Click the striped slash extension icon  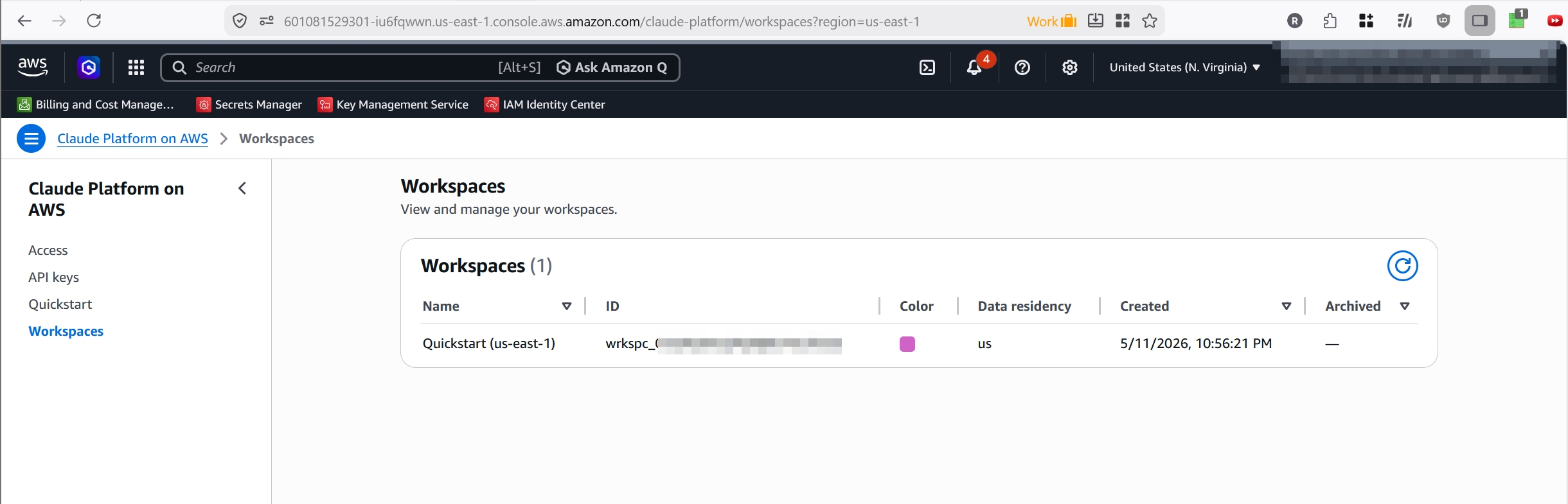(x=1405, y=21)
